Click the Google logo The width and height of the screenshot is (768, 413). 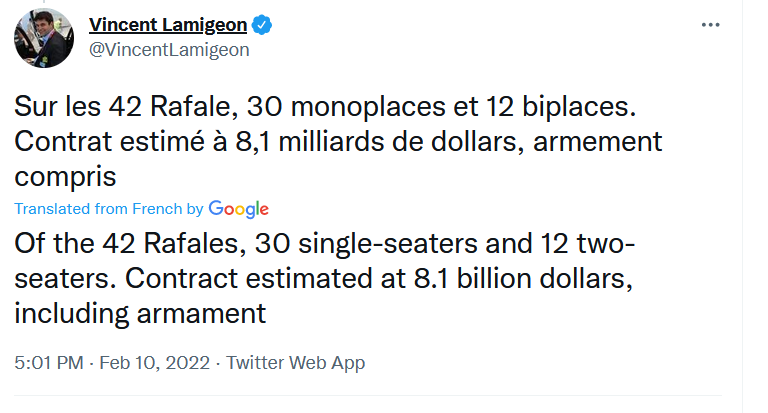click(x=239, y=209)
